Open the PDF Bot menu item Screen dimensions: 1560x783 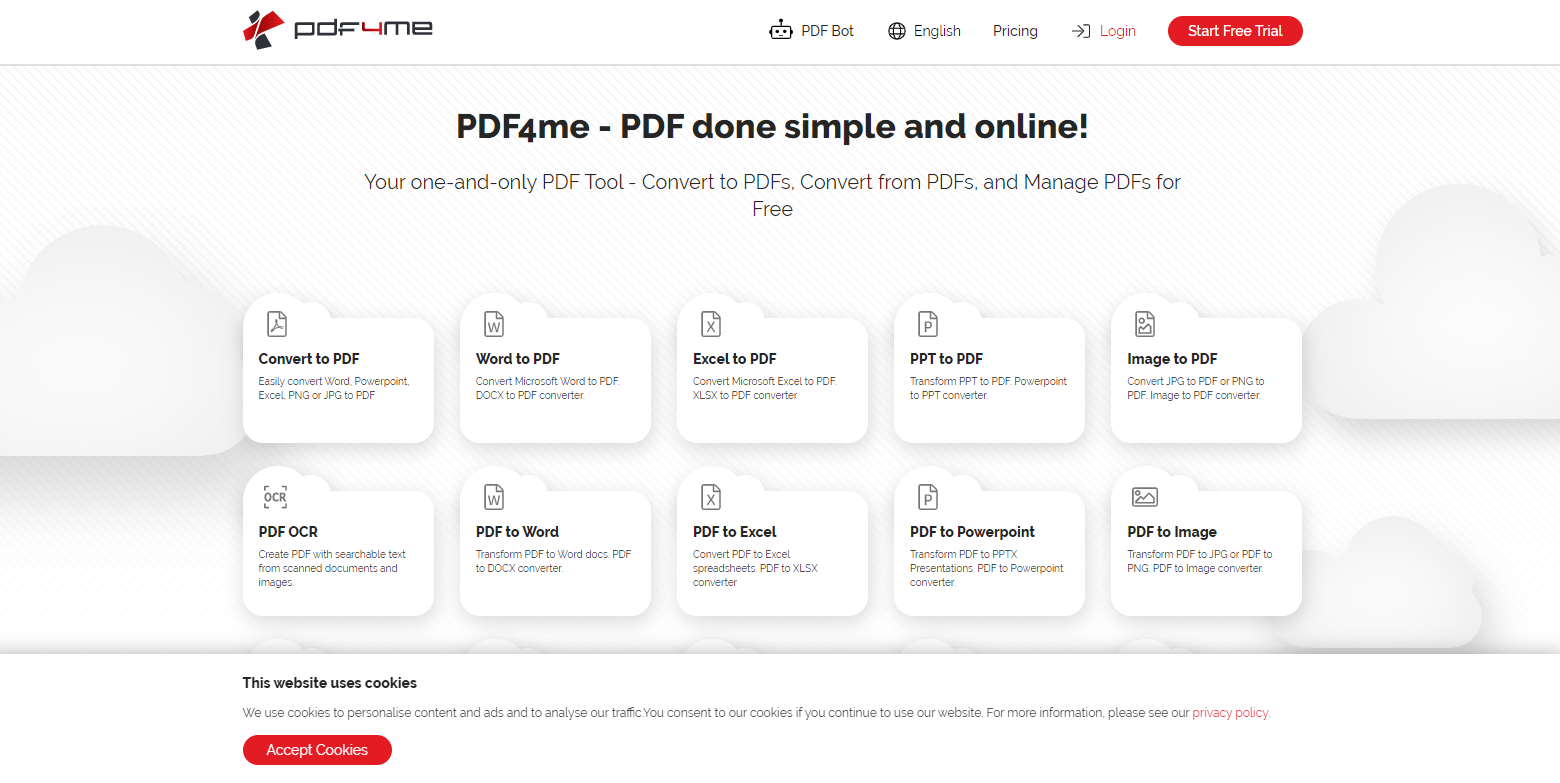811,31
